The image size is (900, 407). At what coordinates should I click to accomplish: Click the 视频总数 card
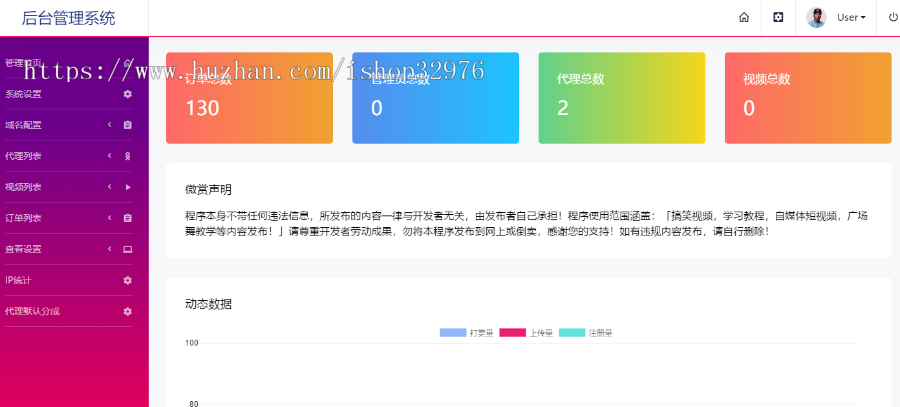click(808, 98)
